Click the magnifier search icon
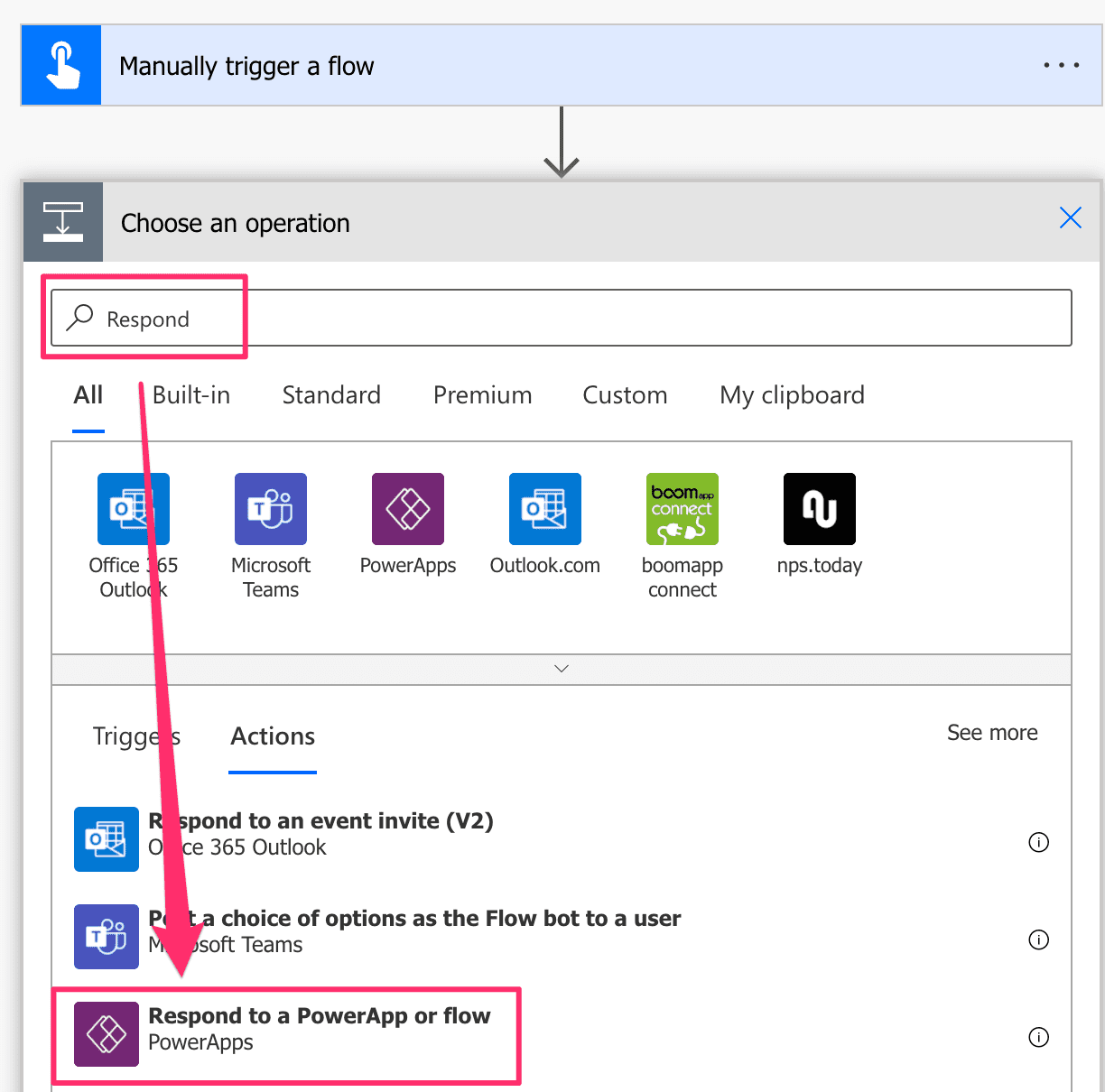This screenshot has width=1105, height=1092. click(x=79, y=318)
